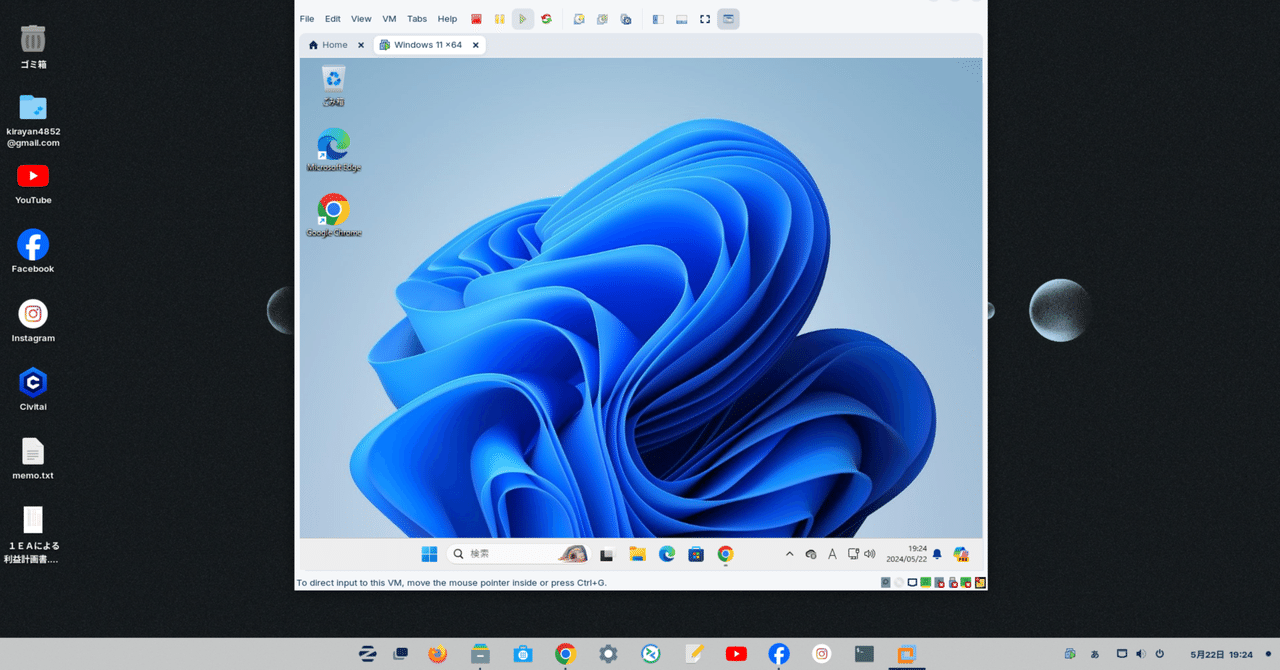Toggle the library sidebar panel

[x=657, y=18]
